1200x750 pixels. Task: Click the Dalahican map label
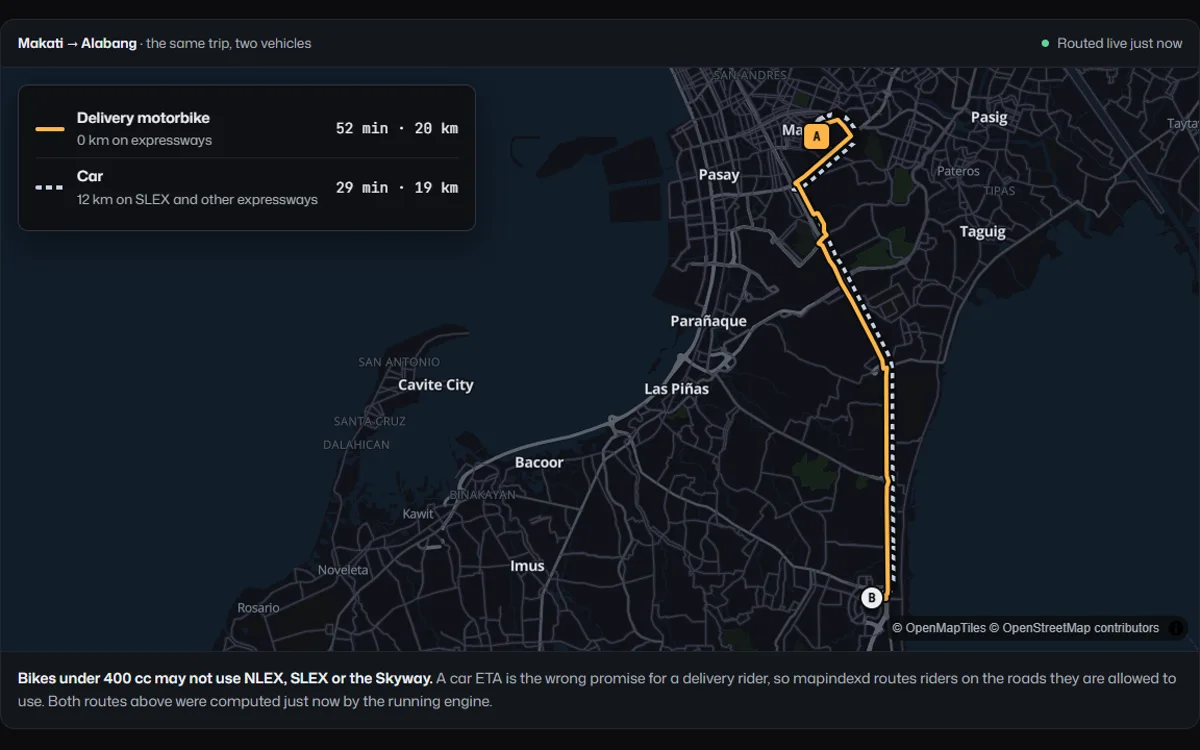tap(356, 445)
